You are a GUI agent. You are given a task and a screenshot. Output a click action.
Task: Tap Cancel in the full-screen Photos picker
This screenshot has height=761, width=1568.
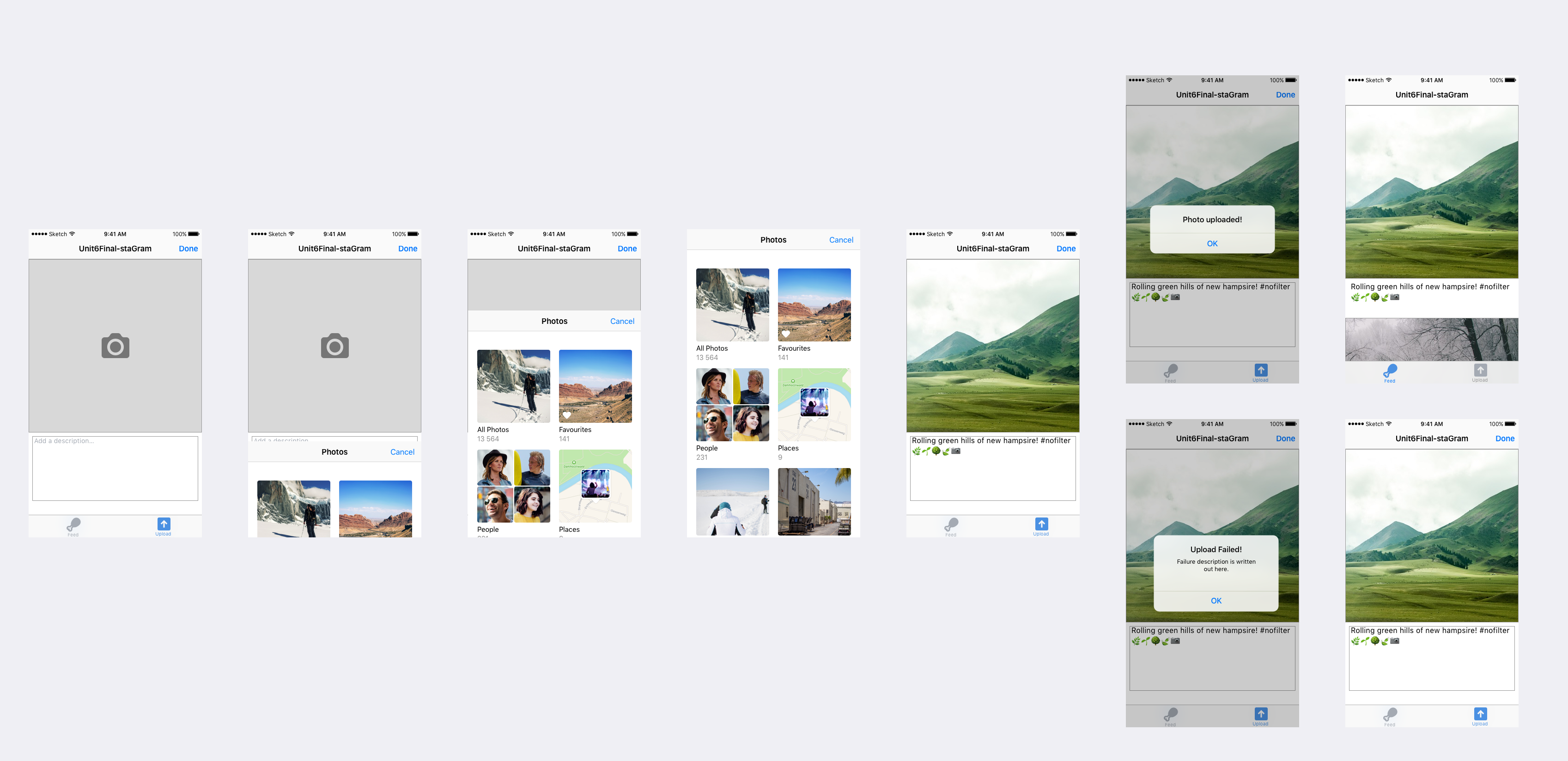point(841,240)
